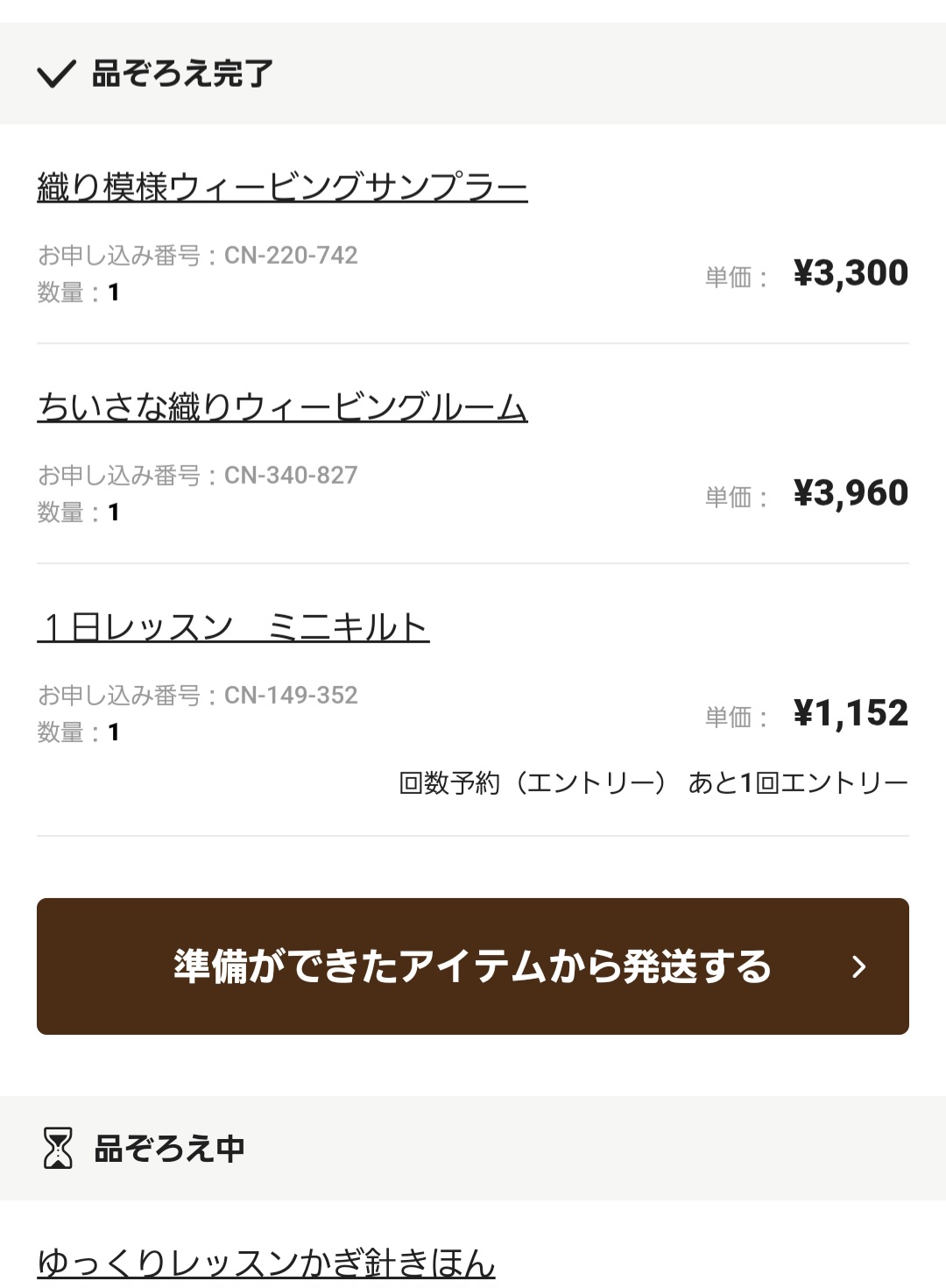Click the hourglass icon beside 品ぞろえ中
Image resolution: width=946 pixels, height=1288 pixels.
pyautogui.click(x=58, y=1148)
